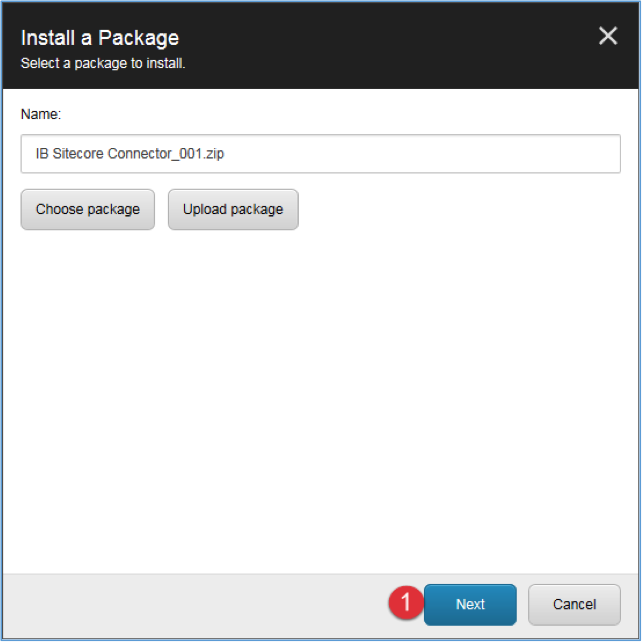The width and height of the screenshot is (642, 642).
Task: Click the red number 1 step badge
Action: 406,602
